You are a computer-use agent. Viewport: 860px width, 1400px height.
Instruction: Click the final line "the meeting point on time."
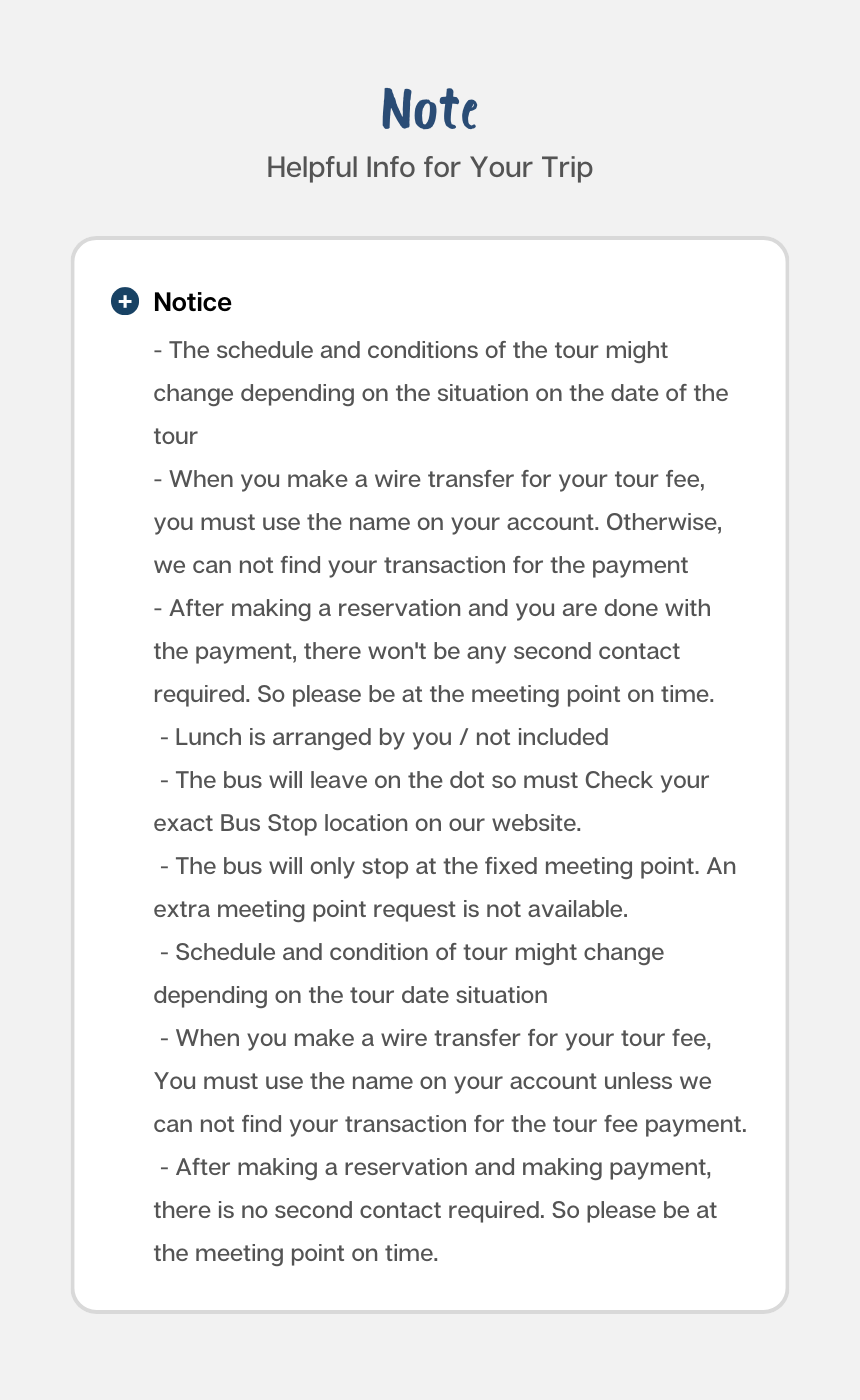coord(296,1253)
